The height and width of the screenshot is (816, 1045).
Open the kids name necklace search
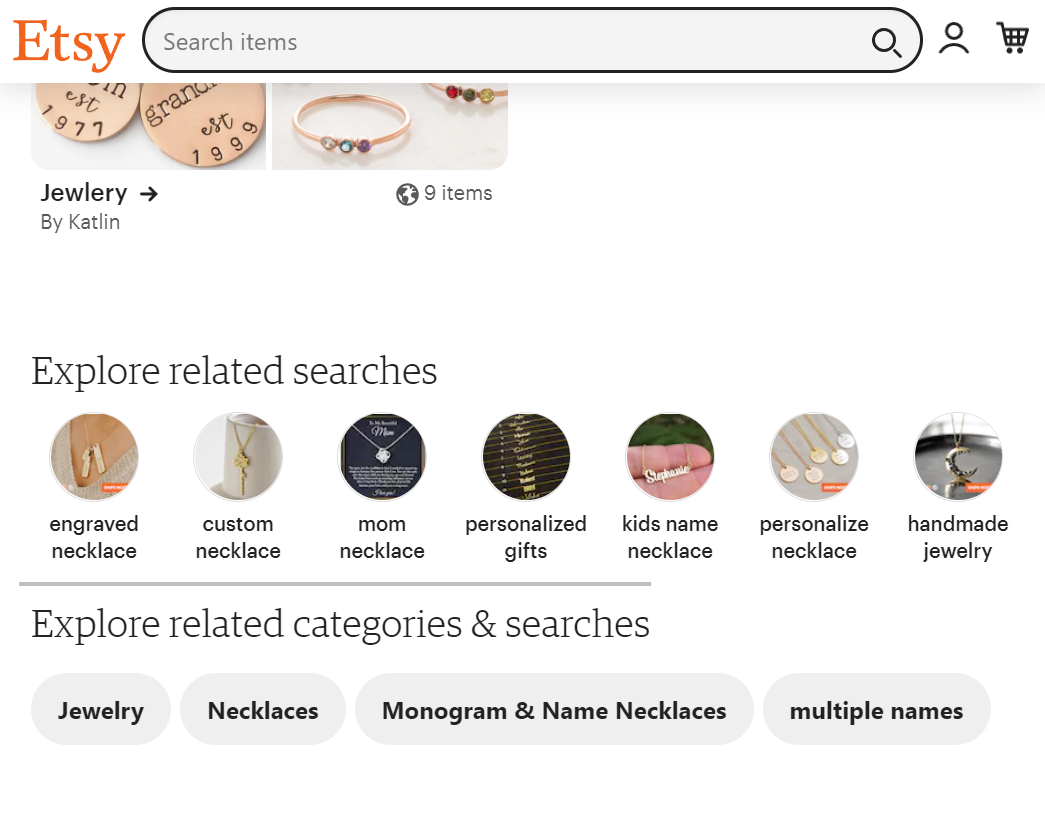tap(670, 456)
